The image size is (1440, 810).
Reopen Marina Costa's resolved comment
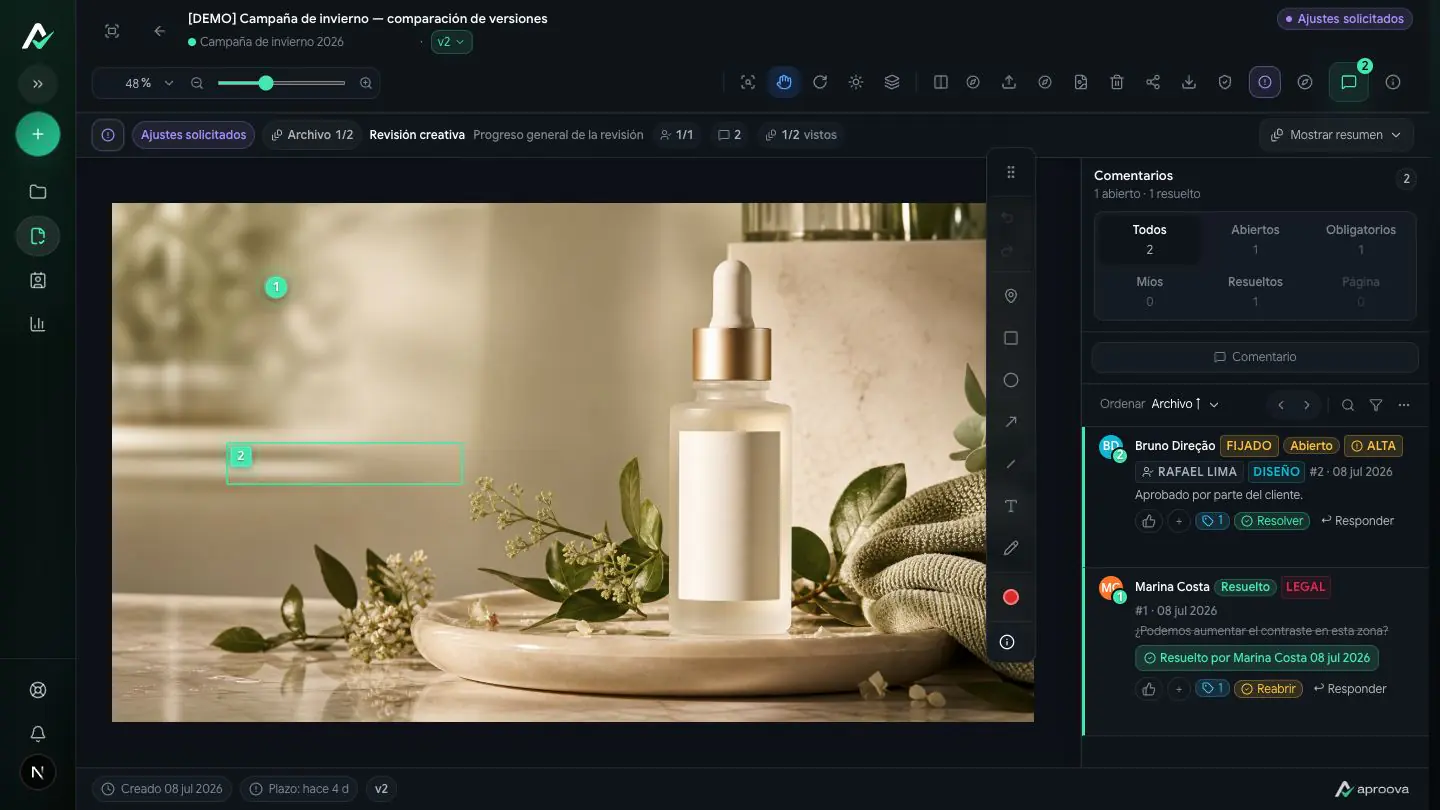click(x=1269, y=689)
